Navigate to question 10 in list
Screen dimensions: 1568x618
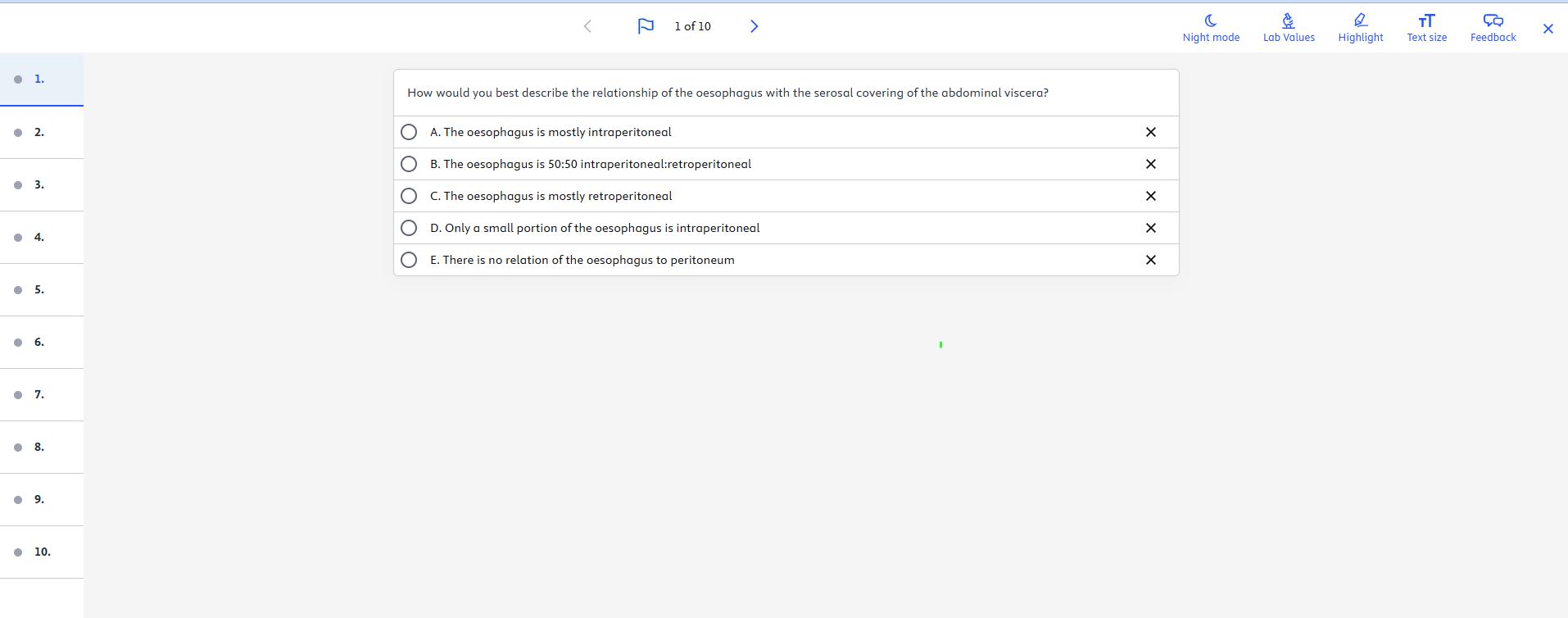(42, 552)
